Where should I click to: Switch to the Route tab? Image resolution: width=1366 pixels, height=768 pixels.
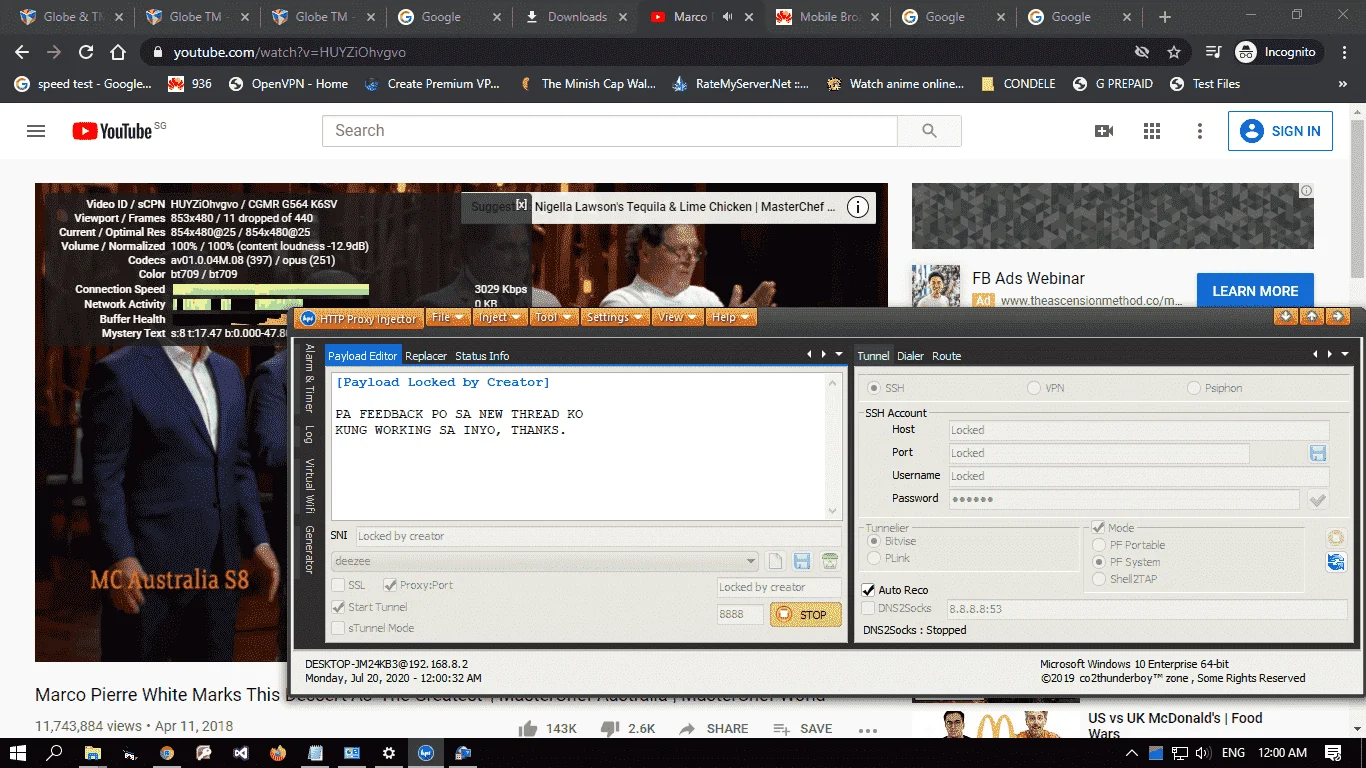(x=946, y=356)
